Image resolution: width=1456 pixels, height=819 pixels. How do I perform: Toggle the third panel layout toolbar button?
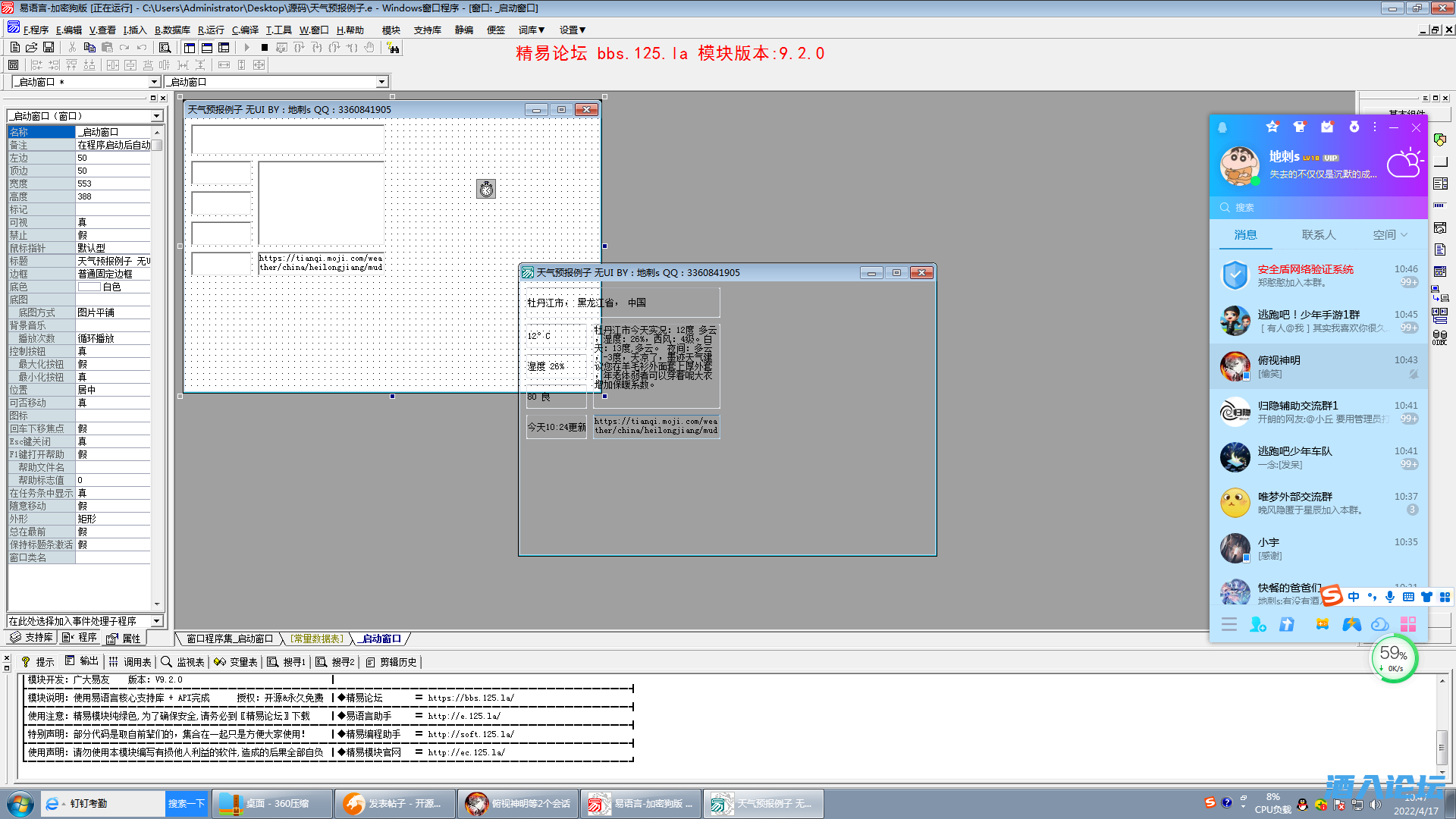pos(224,48)
